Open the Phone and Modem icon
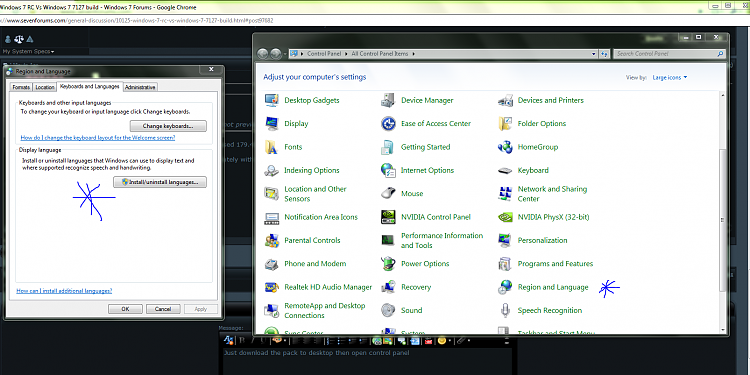This screenshot has height=375, width=750. (272, 264)
